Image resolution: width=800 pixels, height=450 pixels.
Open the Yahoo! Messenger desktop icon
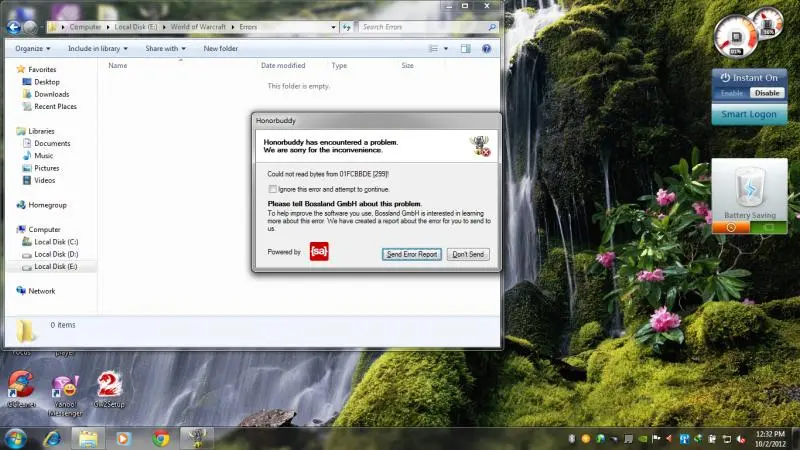point(66,385)
